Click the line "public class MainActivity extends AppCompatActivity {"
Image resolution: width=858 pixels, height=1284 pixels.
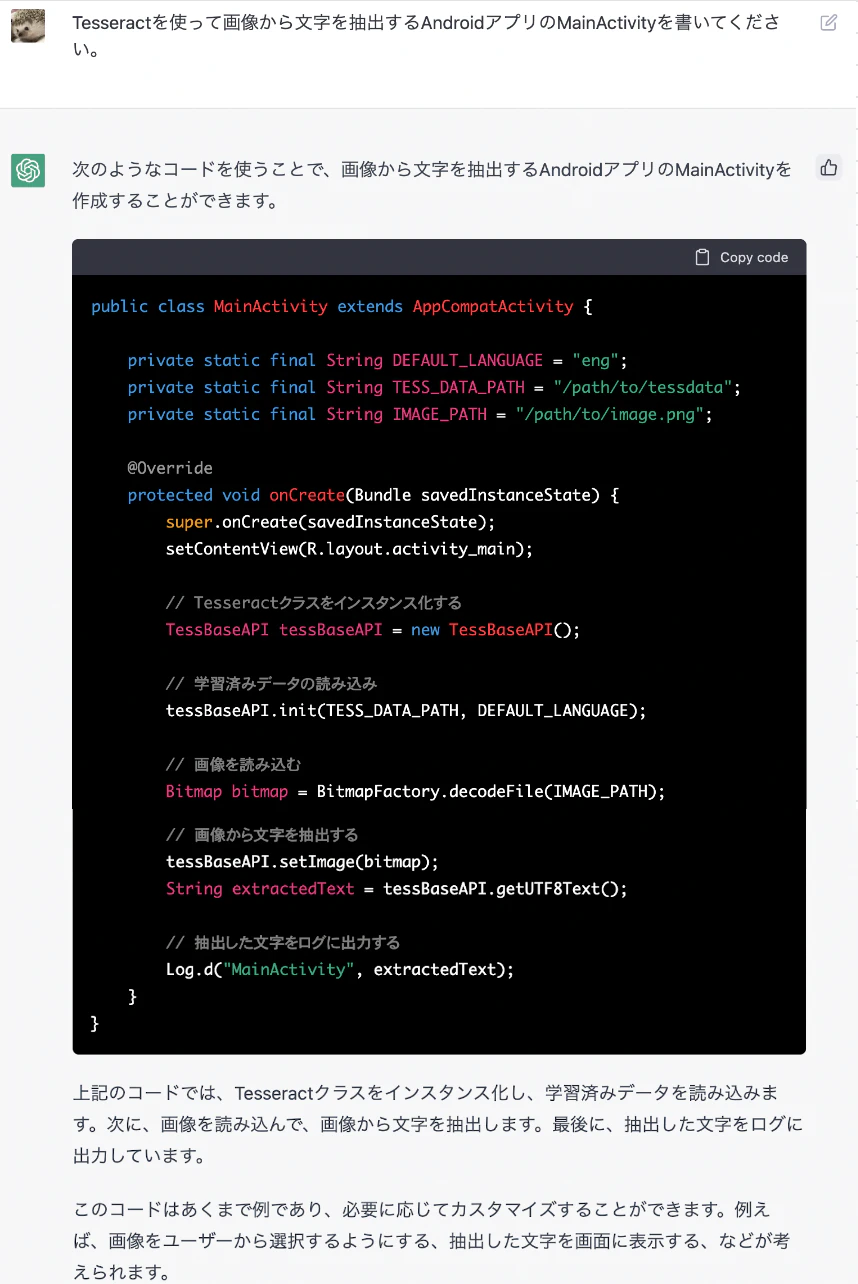point(342,306)
